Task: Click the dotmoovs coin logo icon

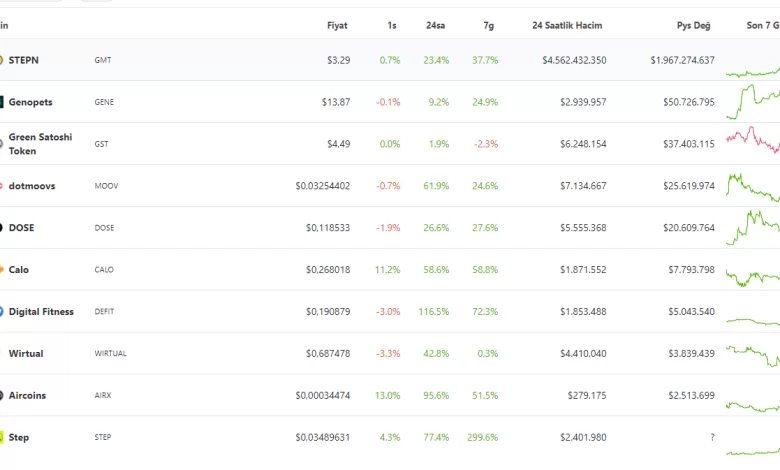Action: pyautogui.click(x=2, y=186)
